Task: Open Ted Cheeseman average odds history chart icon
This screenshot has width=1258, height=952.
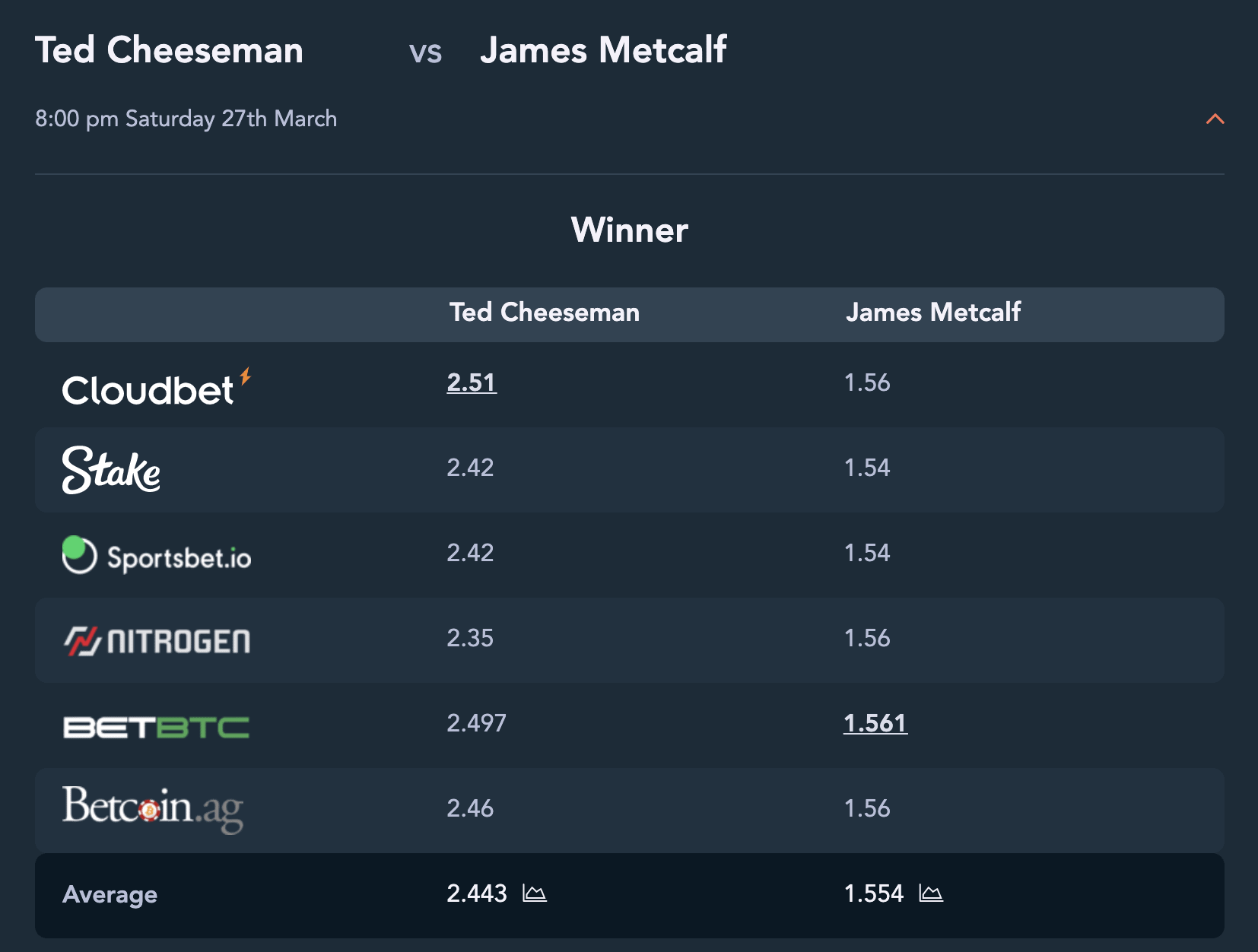Action: [535, 893]
